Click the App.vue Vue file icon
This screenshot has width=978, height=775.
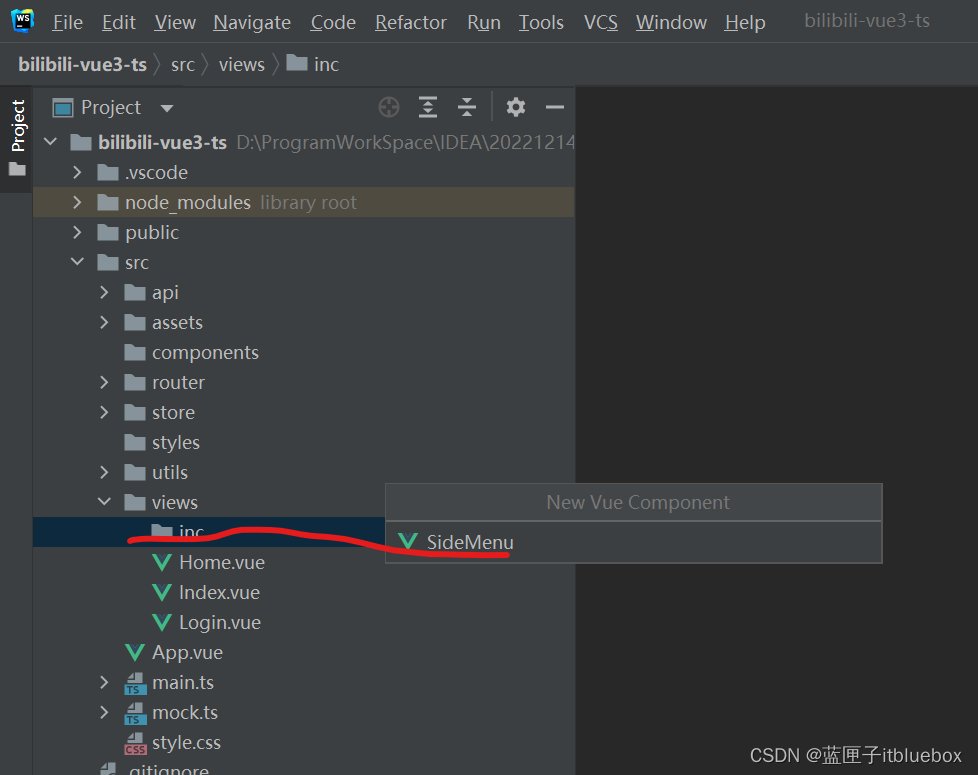click(x=135, y=652)
